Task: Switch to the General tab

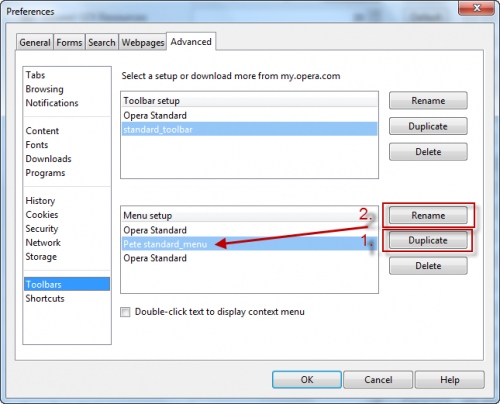Action: pos(35,43)
